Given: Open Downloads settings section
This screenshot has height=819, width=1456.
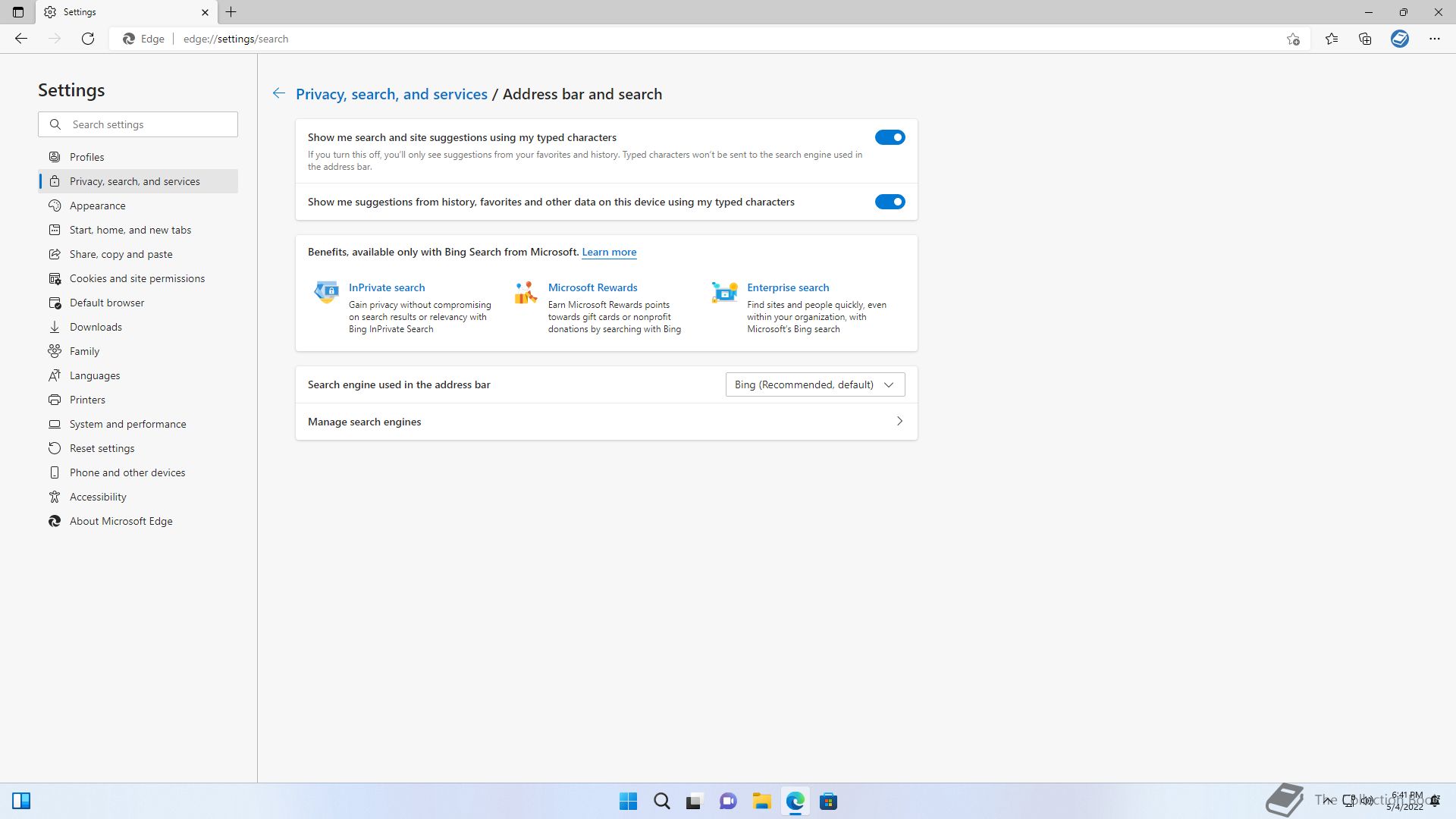Looking at the screenshot, I should click(x=138, y=327).
